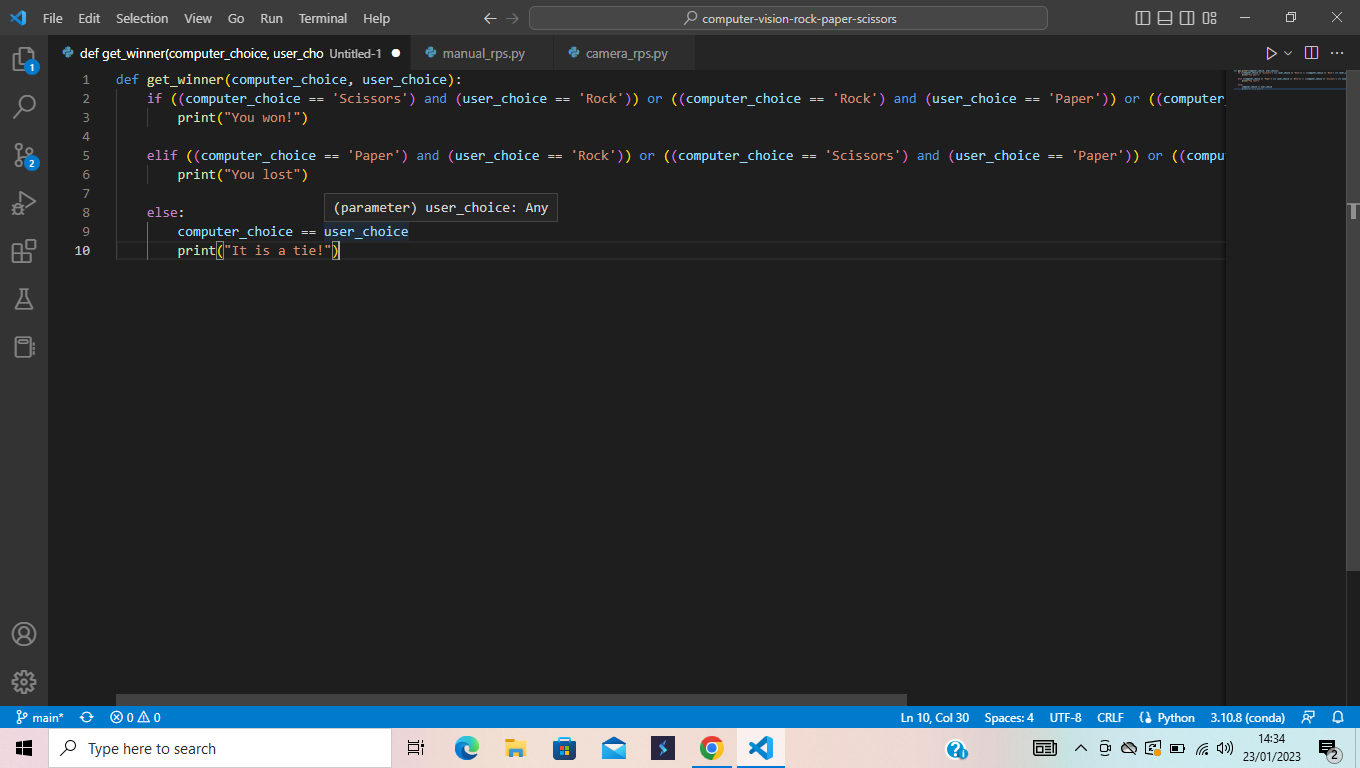The image size is (1360, 768).
Task: Click the Spaces: 4 indentation setting
Action: tap(1009, 717)
